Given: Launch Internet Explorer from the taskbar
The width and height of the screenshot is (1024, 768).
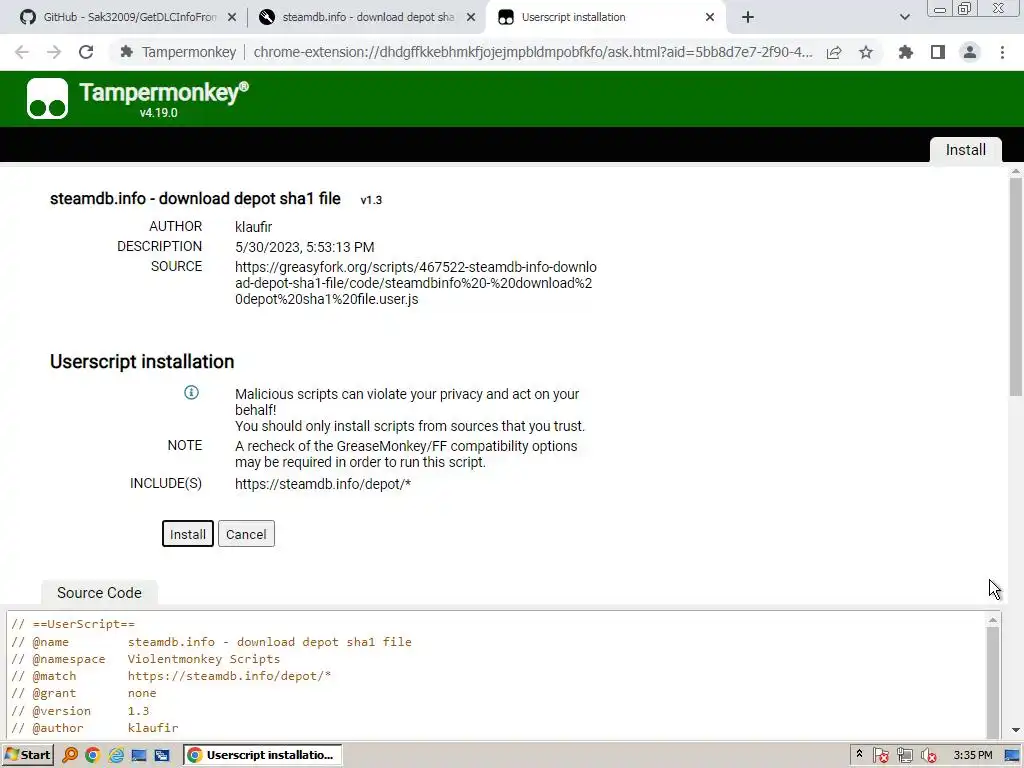Looking at the screenshot, I should pyautogui.click(x=116, y=756).
